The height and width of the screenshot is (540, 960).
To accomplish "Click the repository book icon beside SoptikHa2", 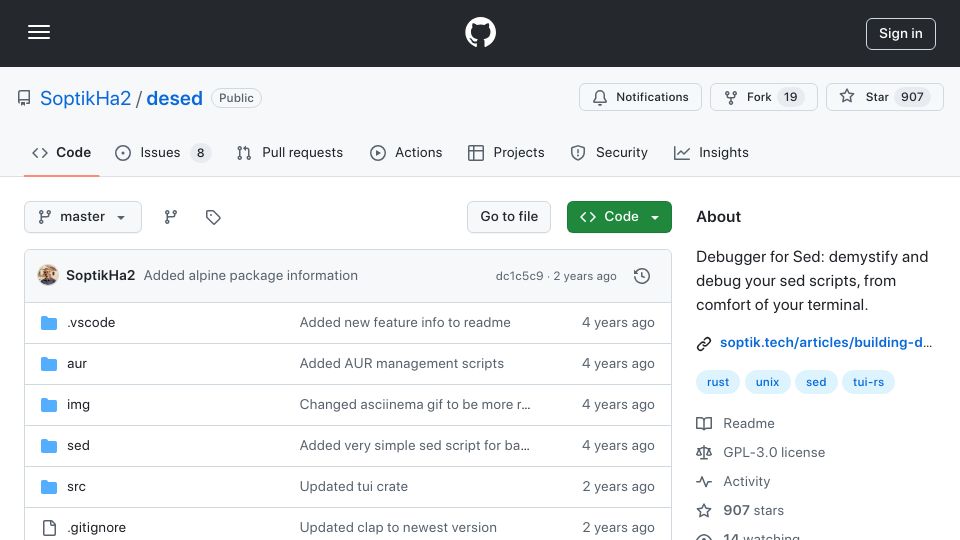I will coord(24,98).
